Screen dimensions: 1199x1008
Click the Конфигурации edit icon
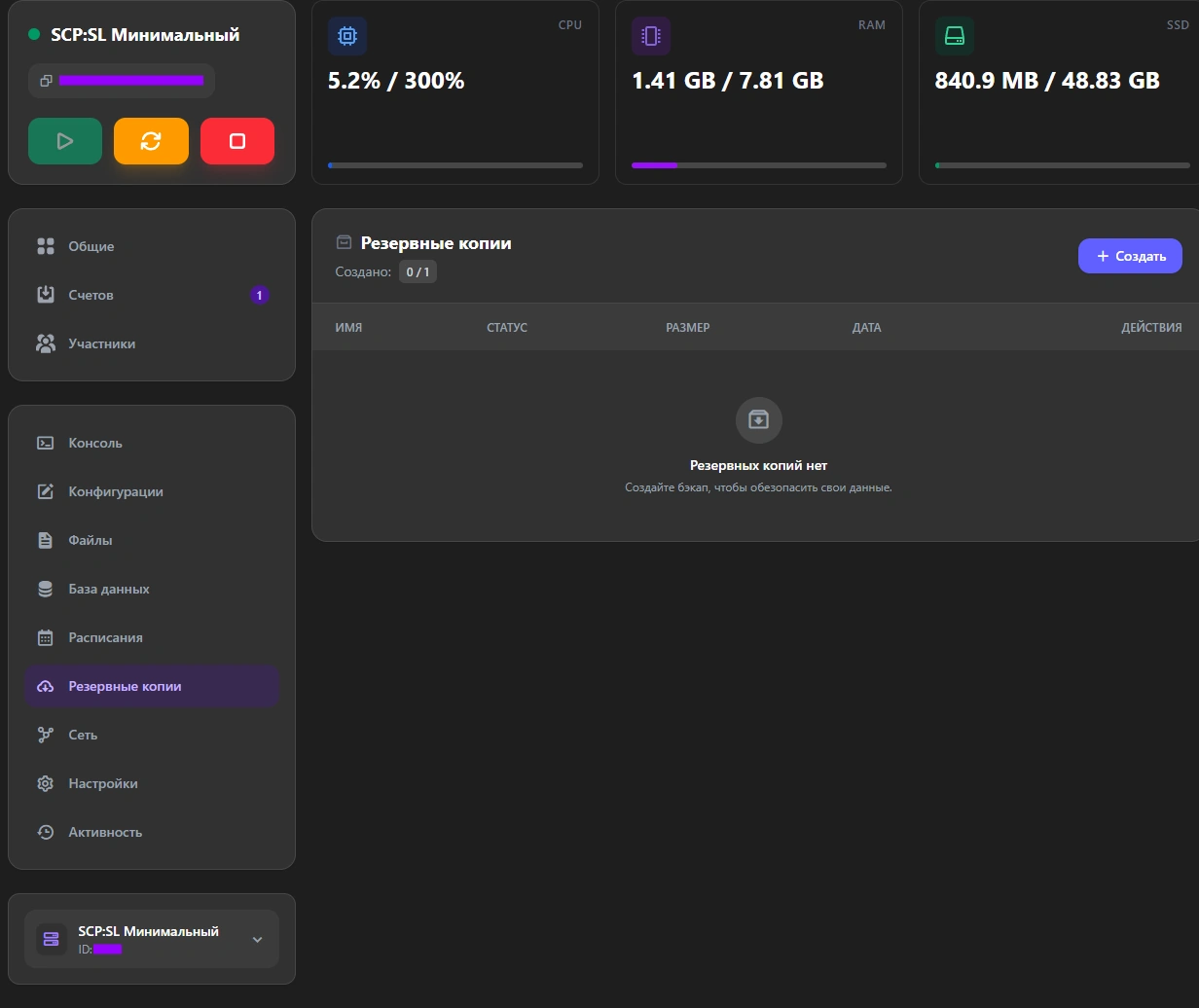(46, 491)
